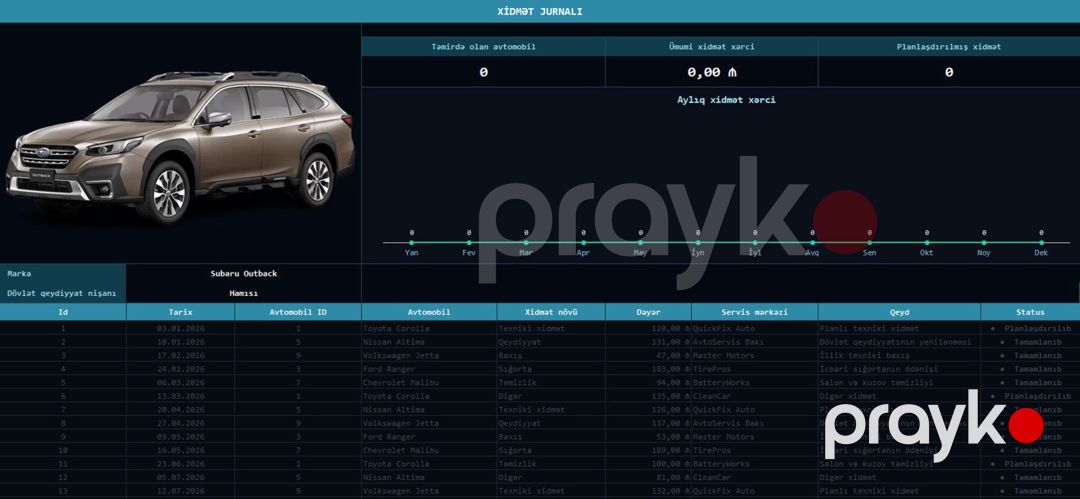Select the Tamamlanıb status in row 2

click(x=1030, y=343)
